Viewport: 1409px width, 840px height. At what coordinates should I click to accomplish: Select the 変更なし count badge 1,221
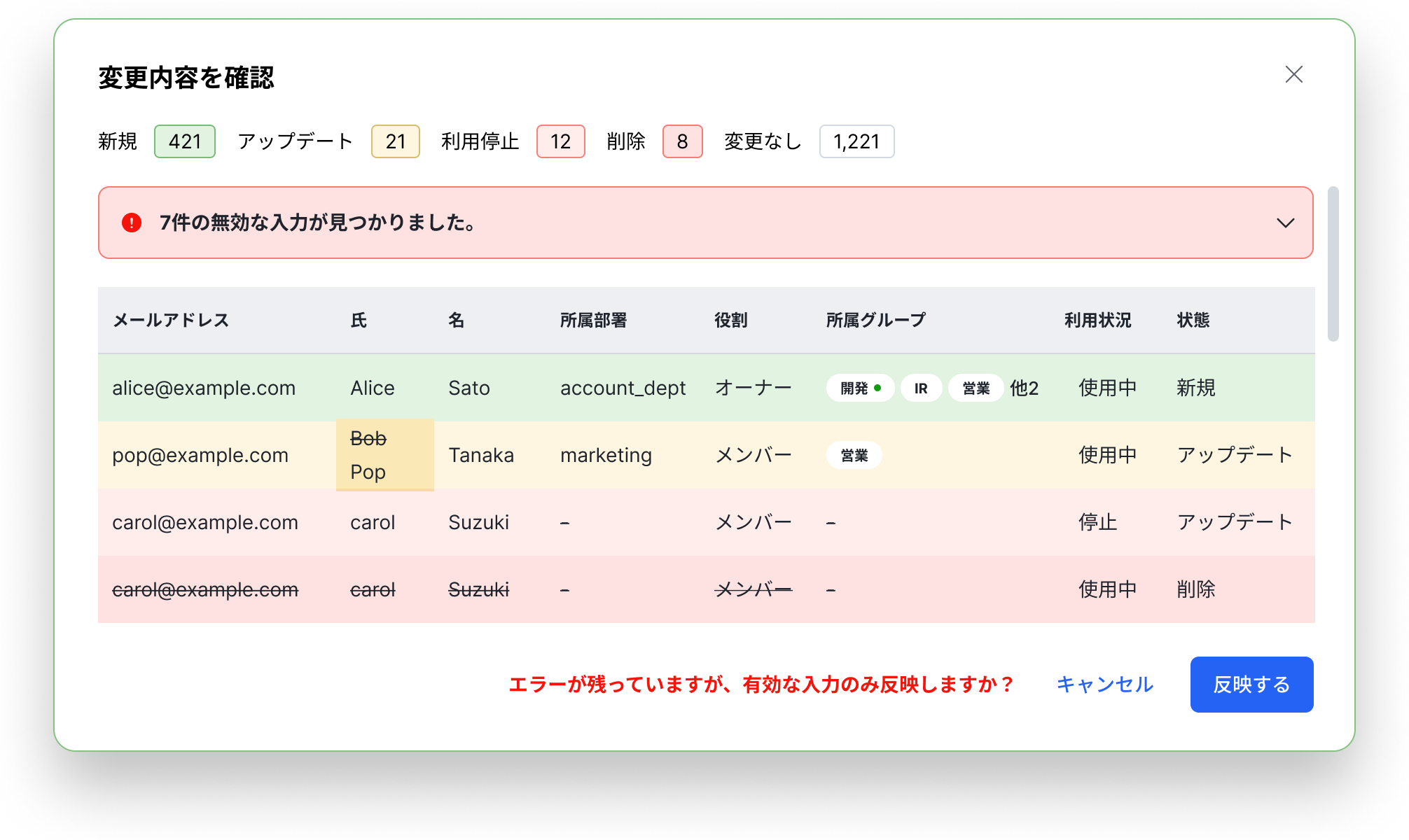pyautogui.click(x=856, y=141)
